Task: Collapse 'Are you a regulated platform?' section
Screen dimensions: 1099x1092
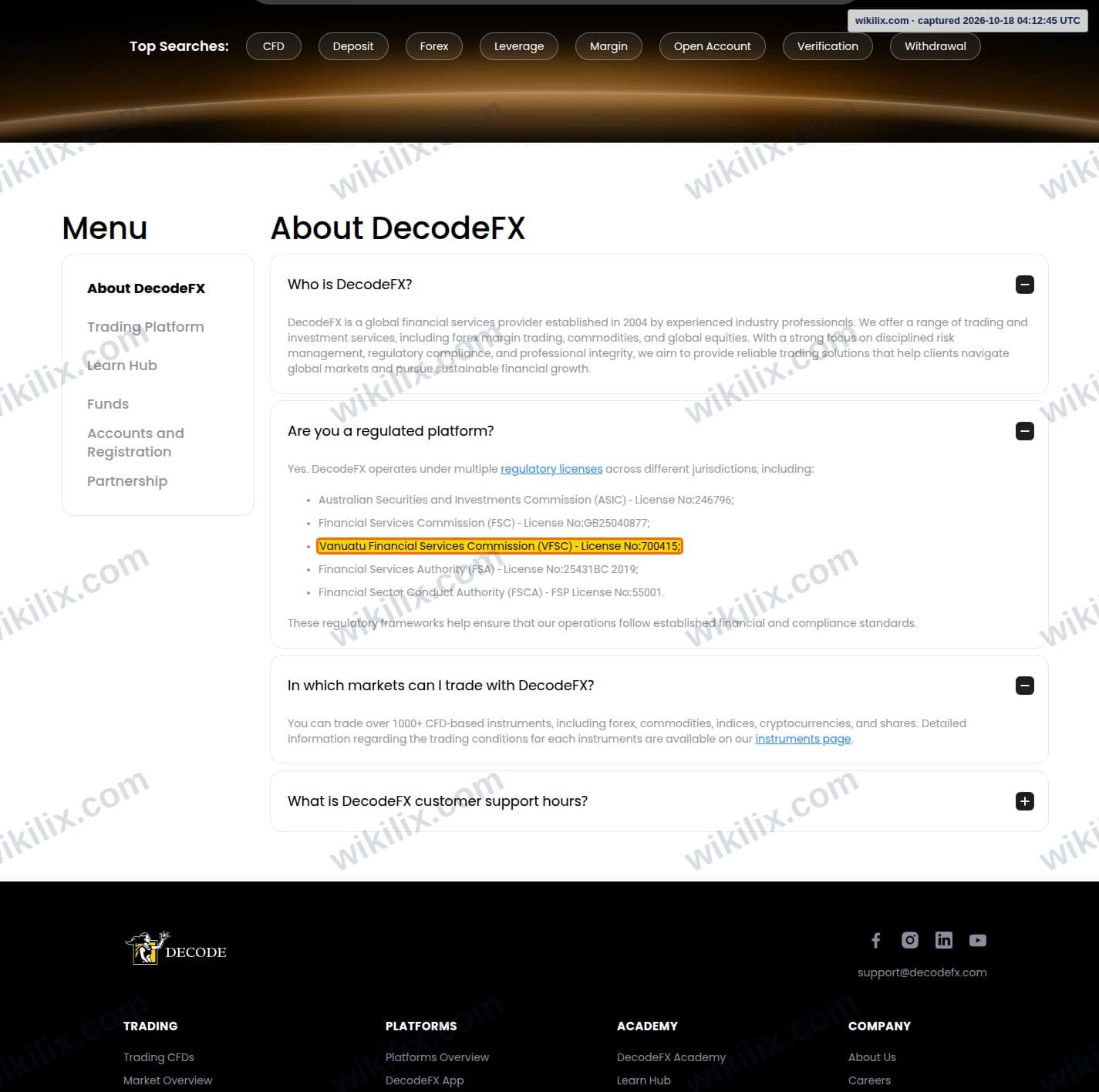Action: pos(1025,431)
